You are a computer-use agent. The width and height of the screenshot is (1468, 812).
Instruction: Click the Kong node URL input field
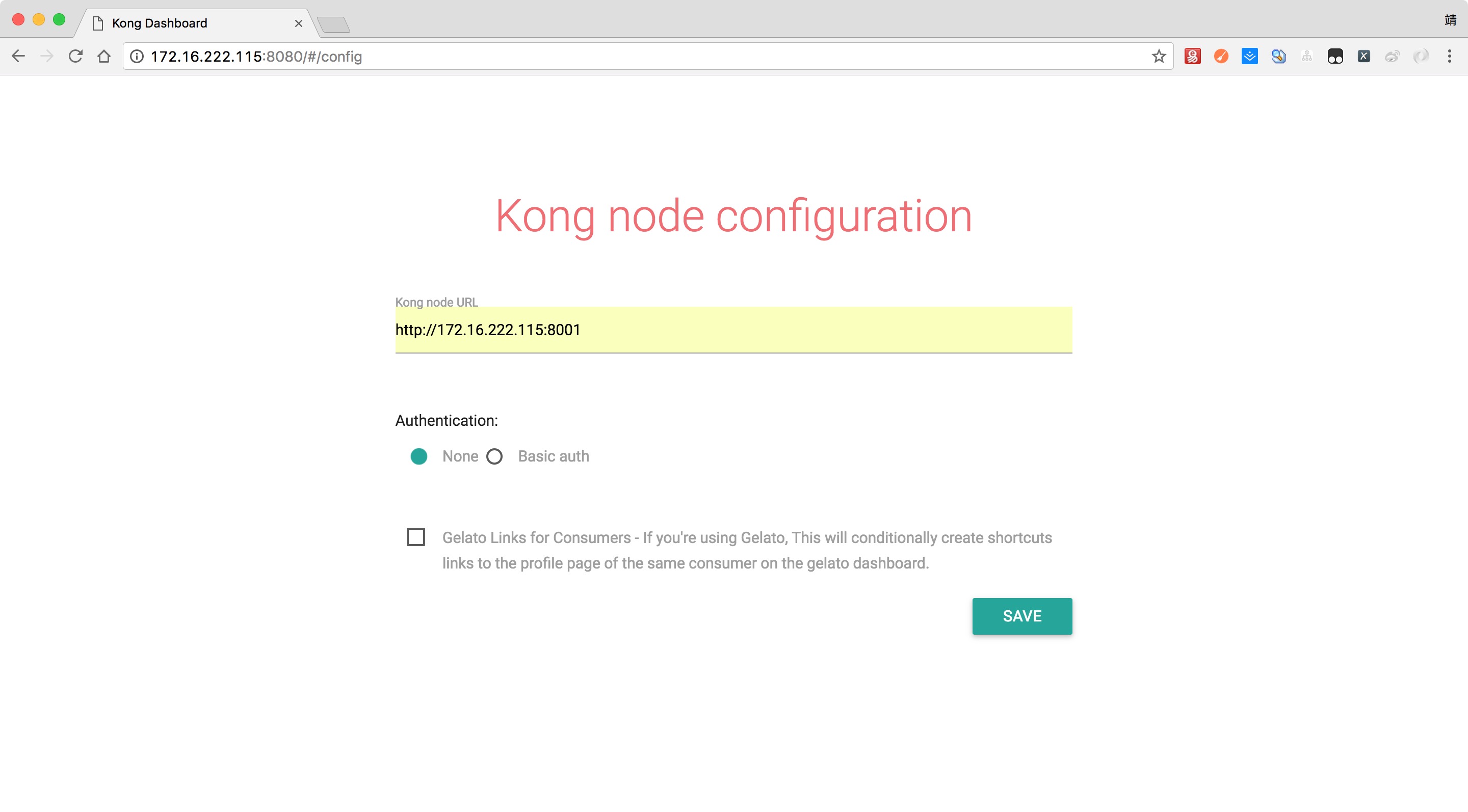click(x=733, y=330)
